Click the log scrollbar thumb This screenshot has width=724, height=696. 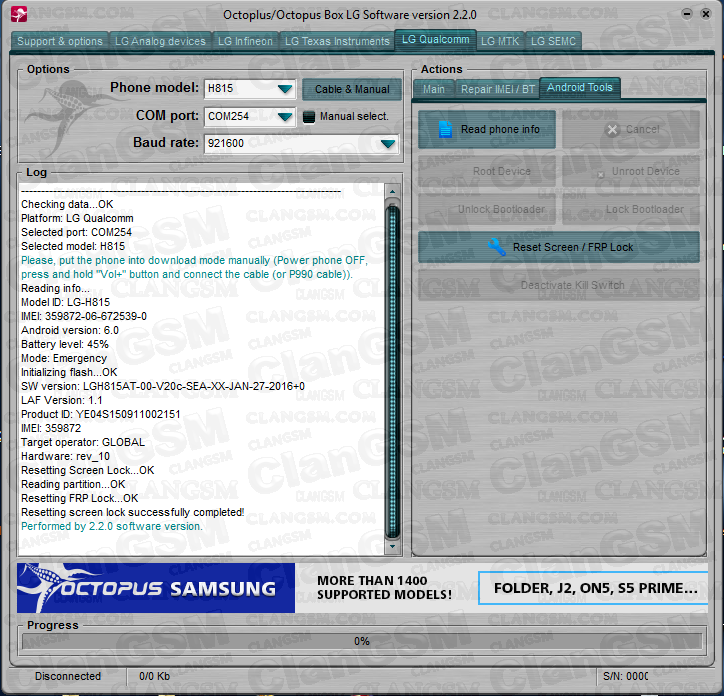392,372
